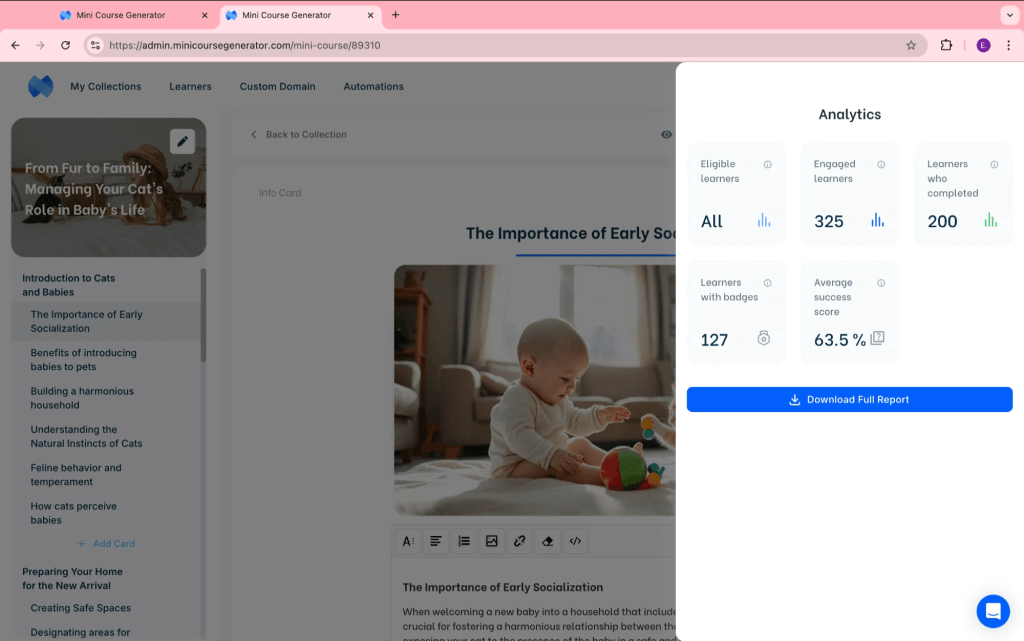Click the link icon in editor toolbar

[519, 541]
